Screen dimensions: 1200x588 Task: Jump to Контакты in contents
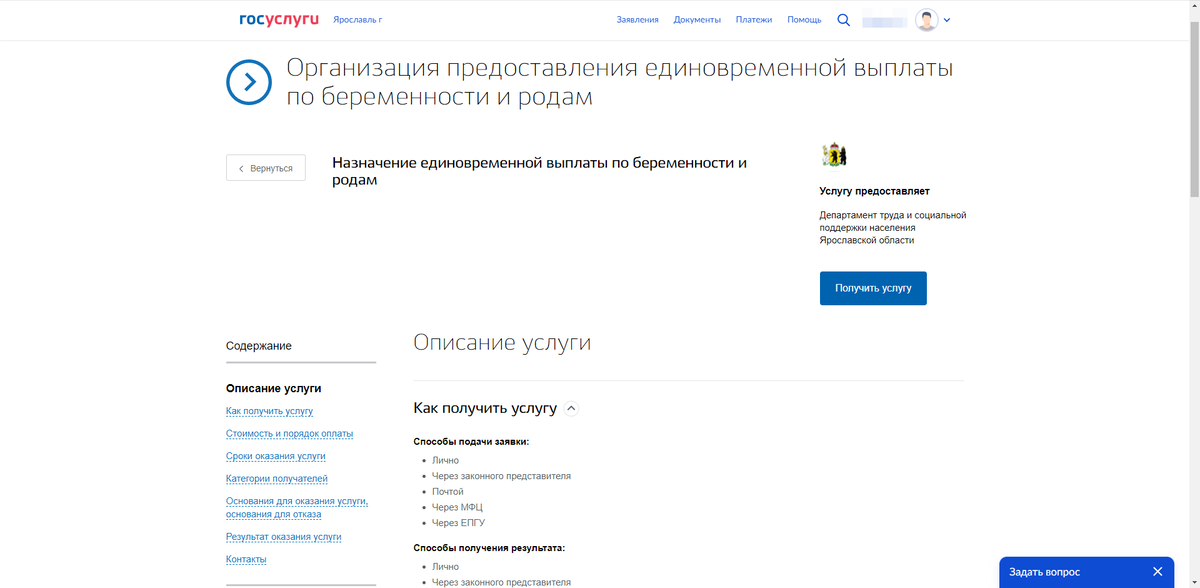(246, 559)
